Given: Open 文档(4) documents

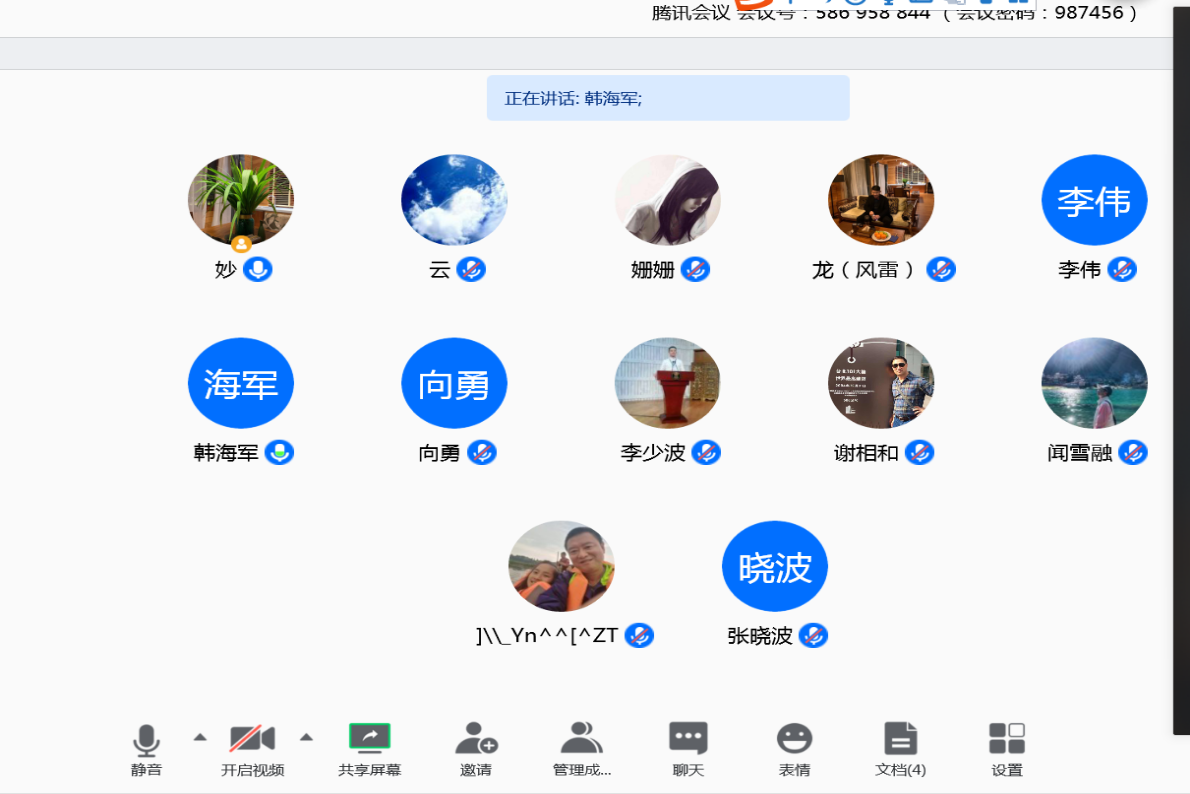Looking at the screenshot, I should point(900,739).
